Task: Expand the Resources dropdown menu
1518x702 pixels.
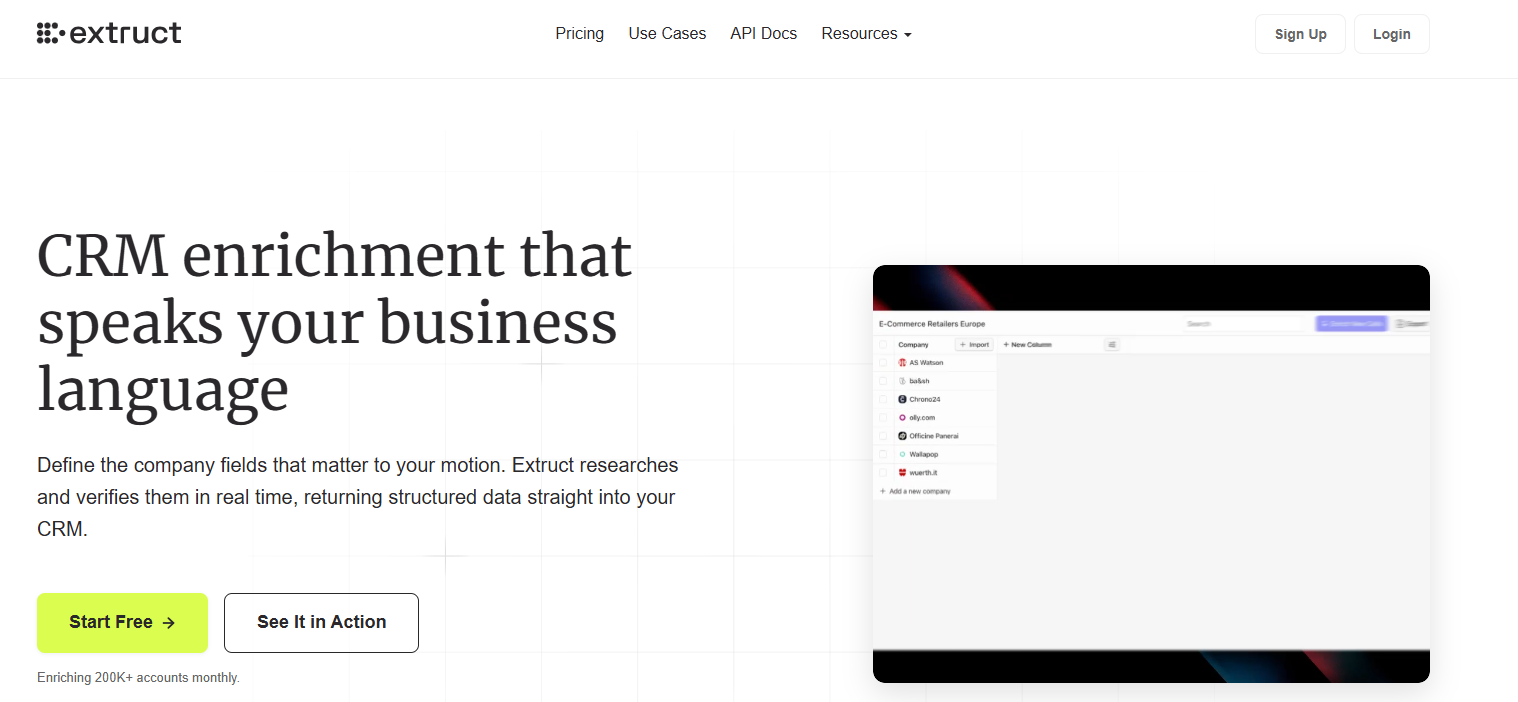Action: (866, 33)
